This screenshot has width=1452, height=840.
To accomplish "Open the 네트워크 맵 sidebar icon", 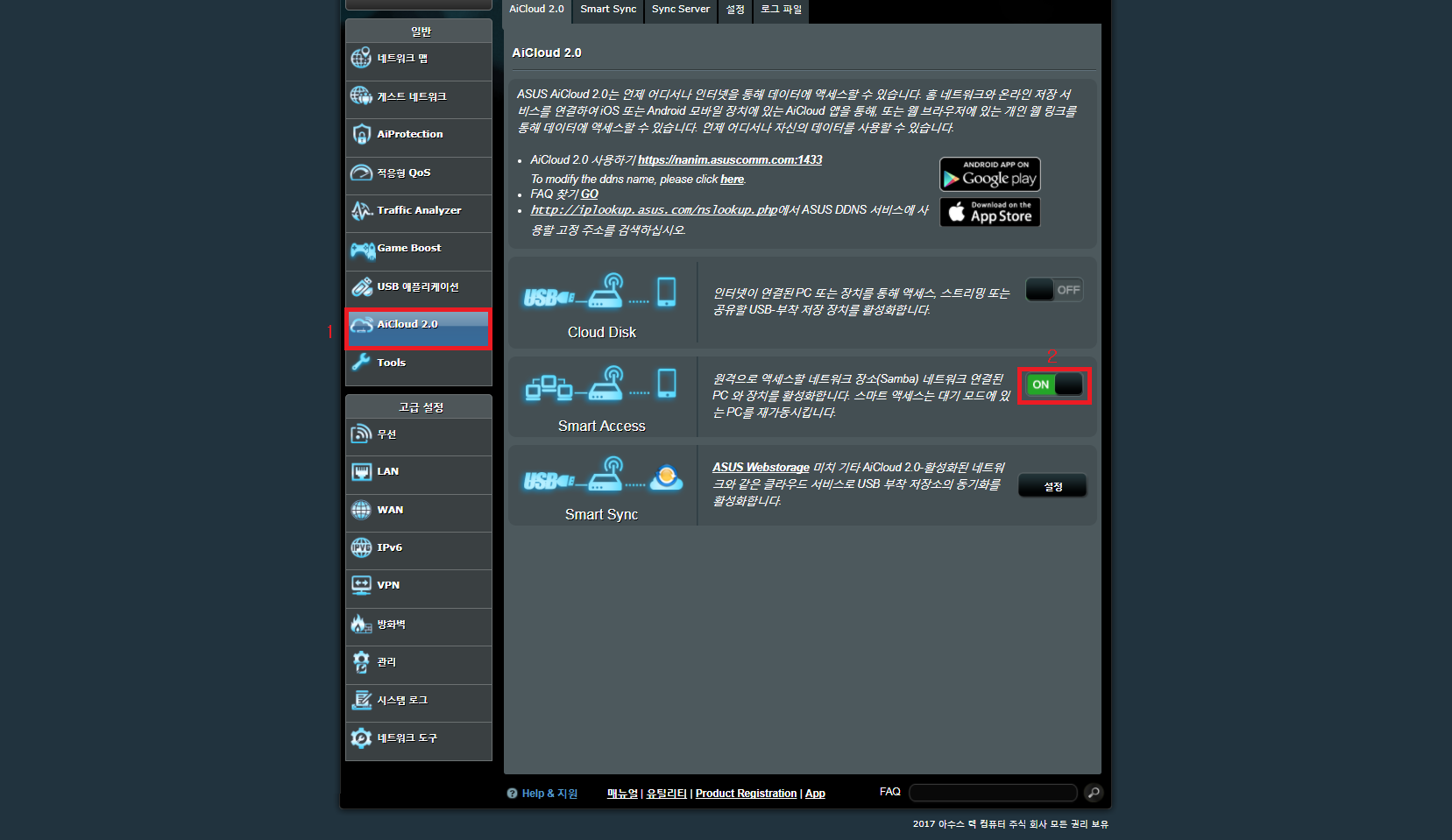I will [x=361, y=58].
